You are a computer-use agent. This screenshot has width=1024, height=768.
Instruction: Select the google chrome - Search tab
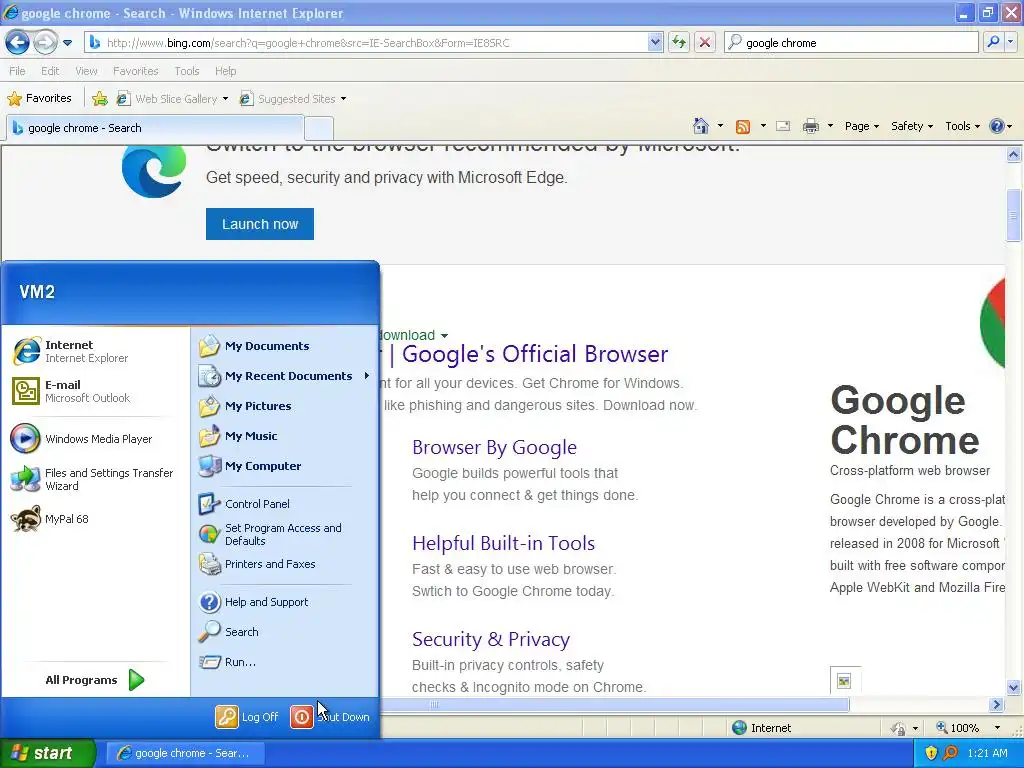pyautogui.click(x=155, y=128)
